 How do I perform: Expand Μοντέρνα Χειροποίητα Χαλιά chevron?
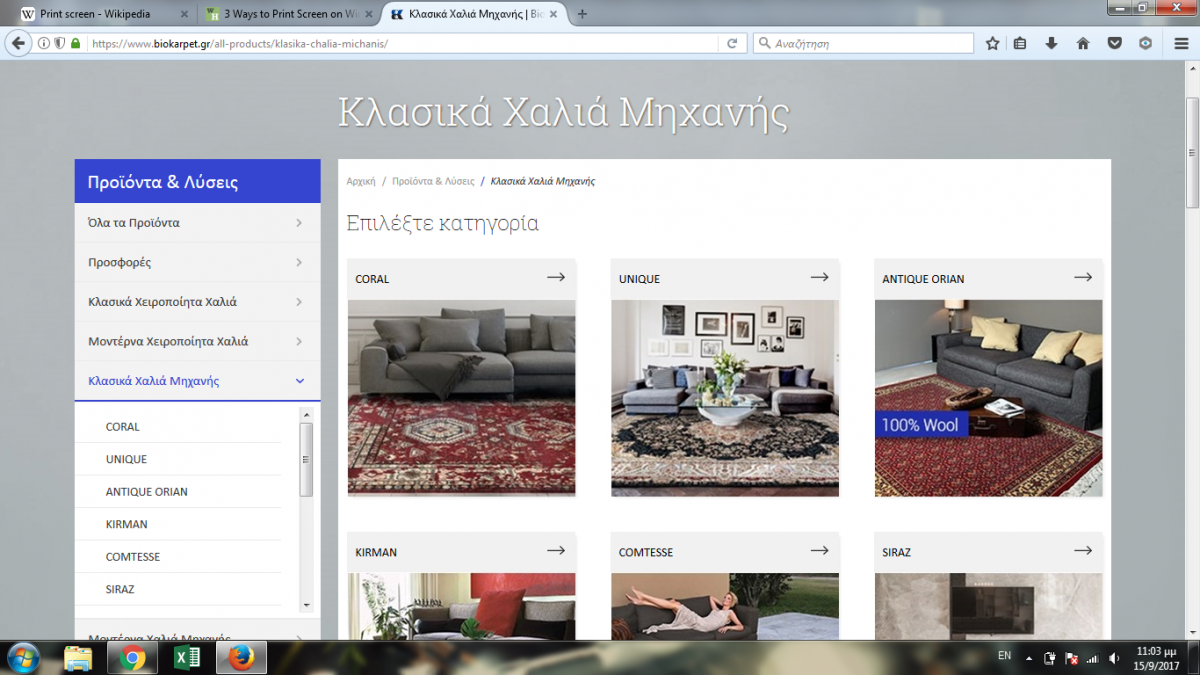click(299, 341)
